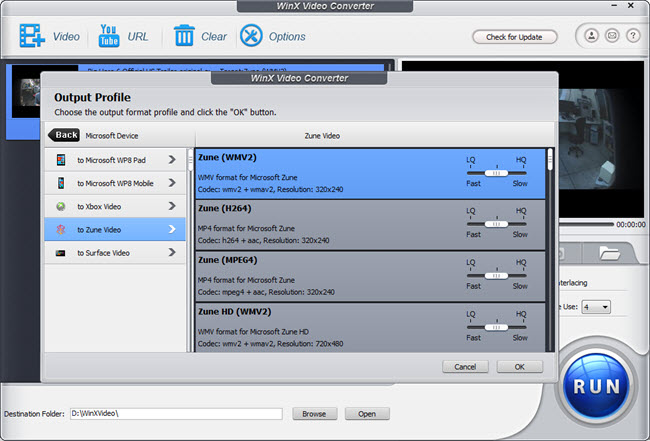
Task: Select to Microsoft WP8 Pad category
Action: (x=115, y=160)
